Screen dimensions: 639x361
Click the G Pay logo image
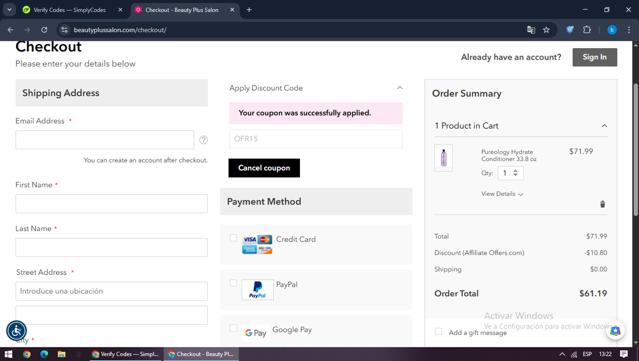click(256, 333)
